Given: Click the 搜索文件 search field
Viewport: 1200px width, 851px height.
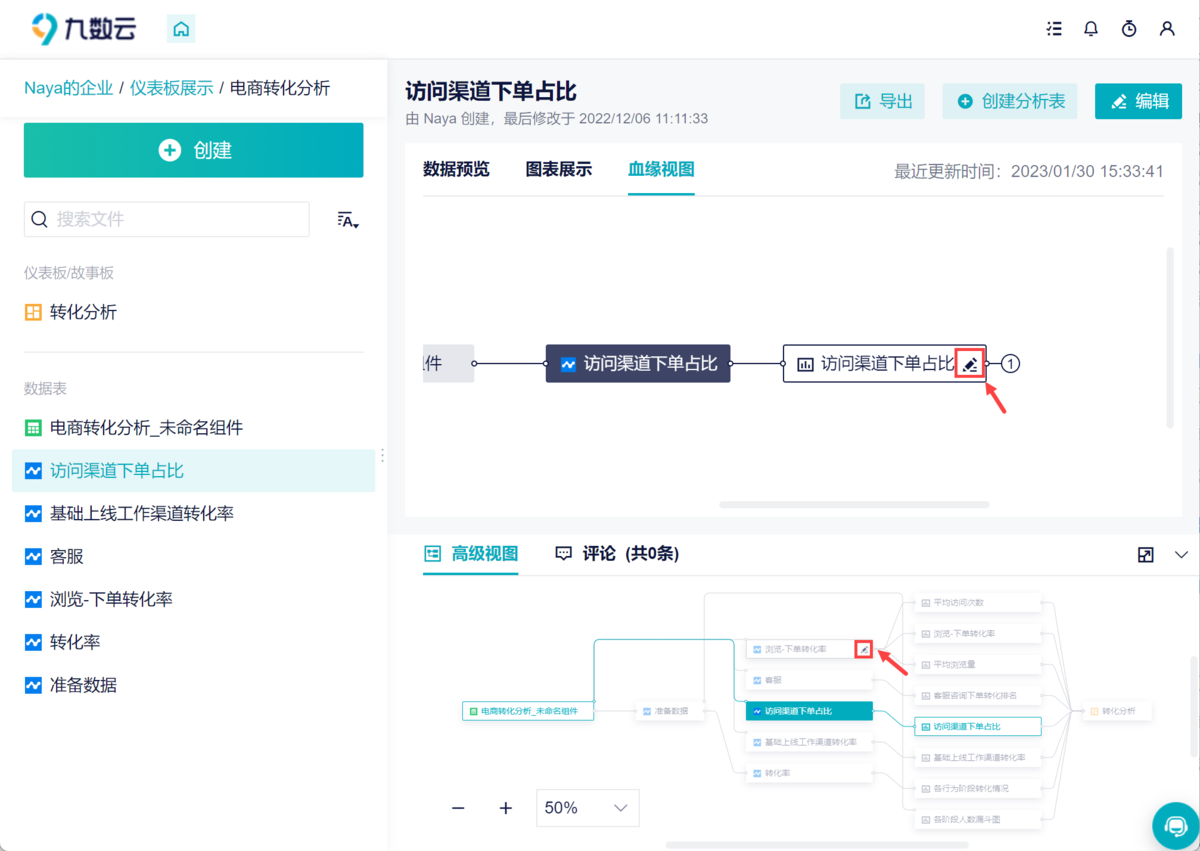Looking at the screenshot, I should 167,219.
